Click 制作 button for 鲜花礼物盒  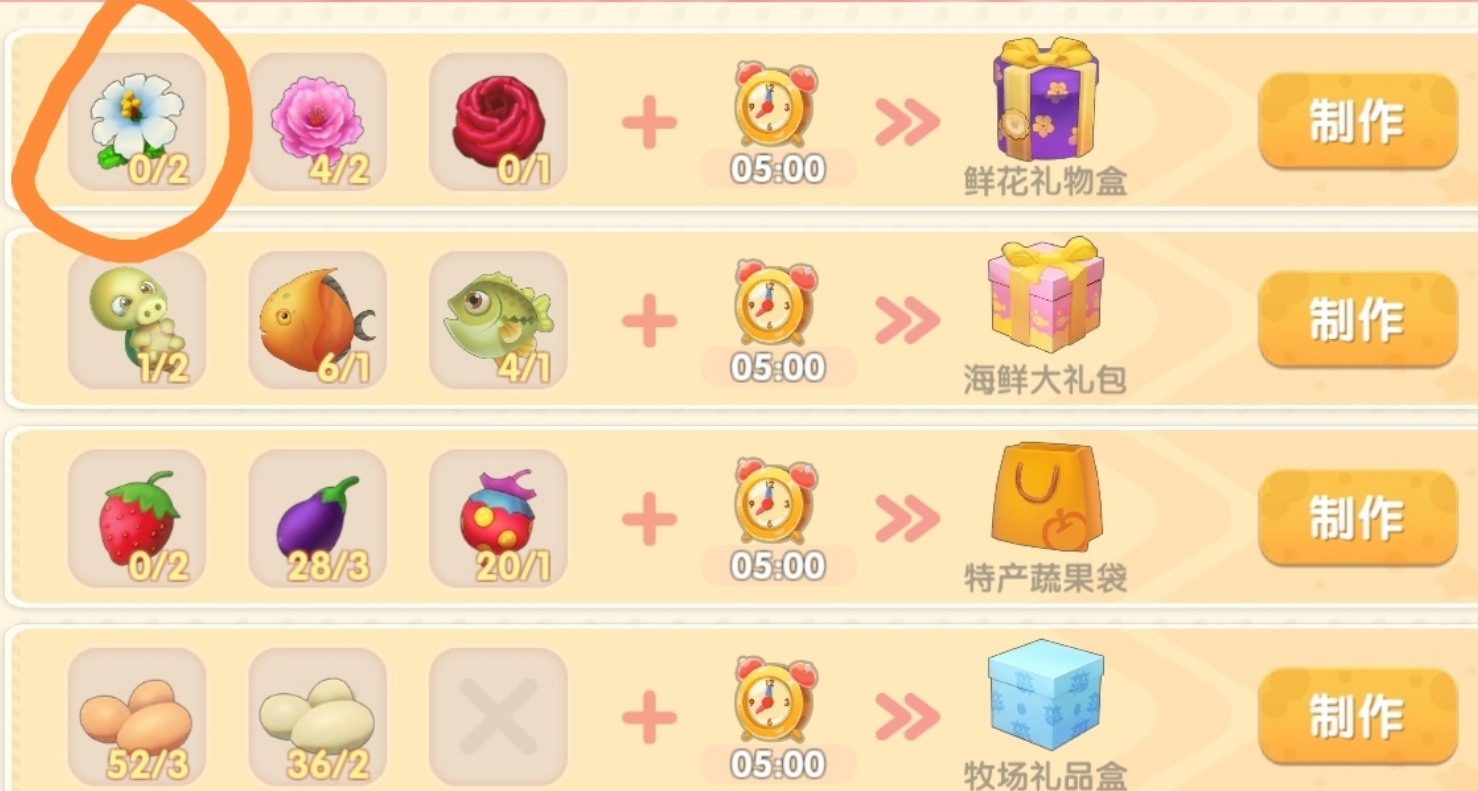click(x=1357, y=121)
